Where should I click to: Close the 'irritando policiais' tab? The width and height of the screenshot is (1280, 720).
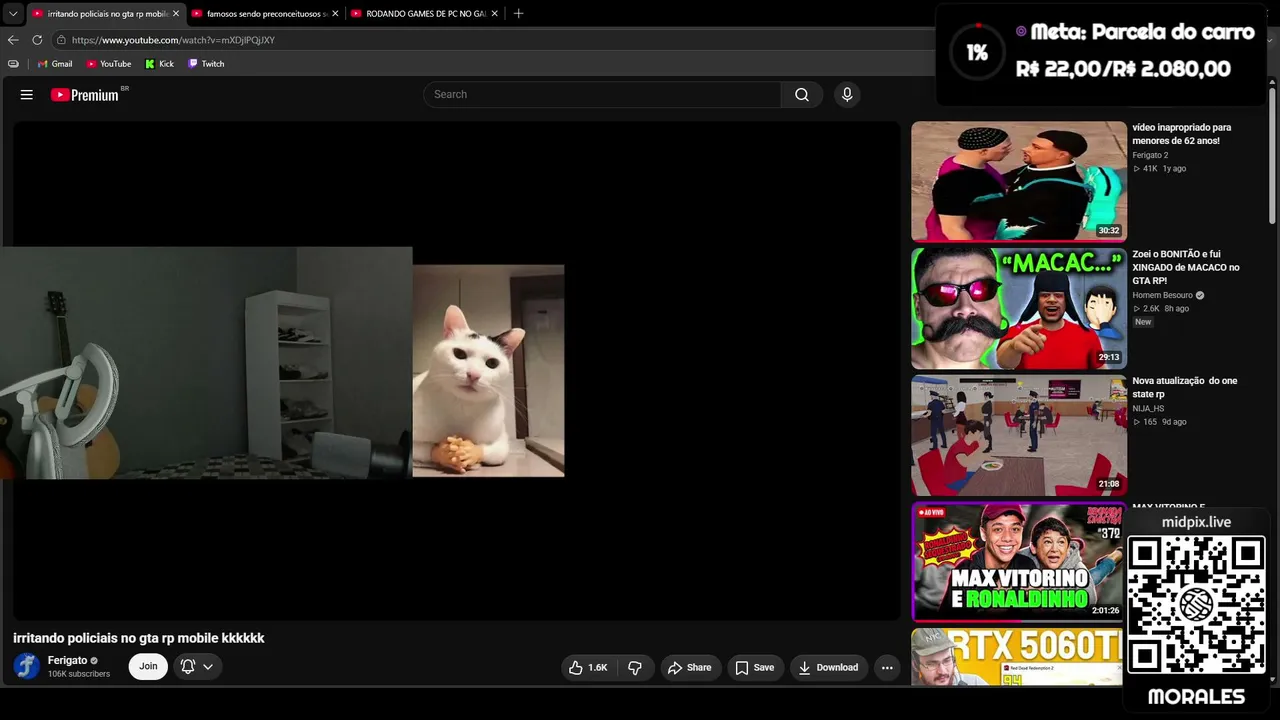tap(176, 14)
